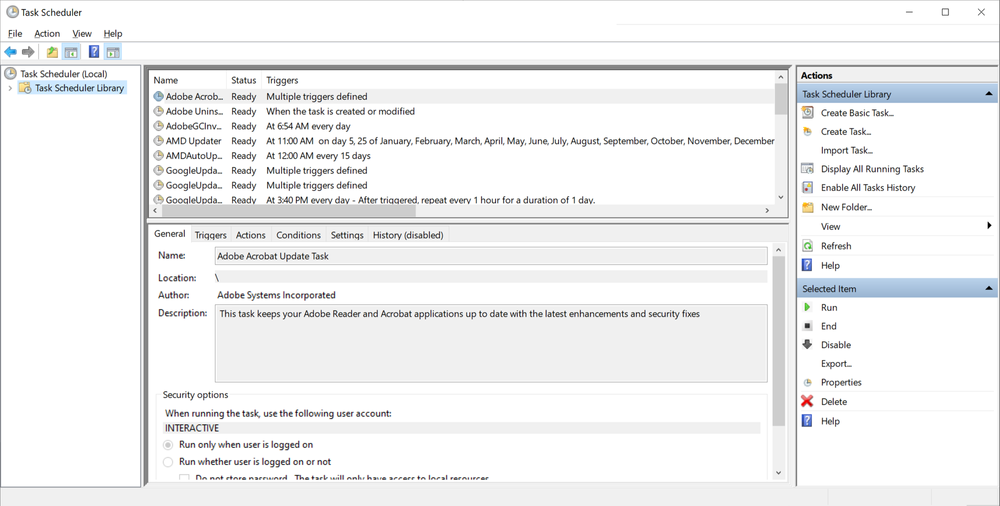The width and height of the screenshot is (1000, 506).
Task: Click the red Delete icon
Action: coord(808,401)
